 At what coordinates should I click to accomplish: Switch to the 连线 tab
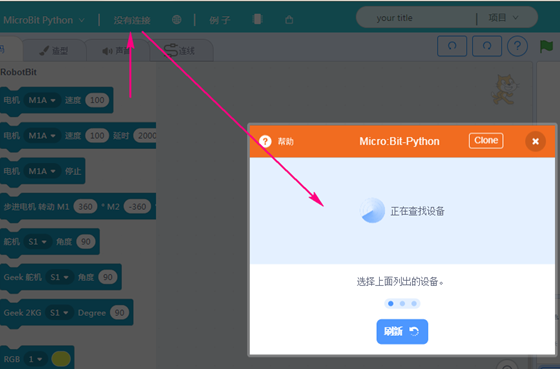(181, 50)
